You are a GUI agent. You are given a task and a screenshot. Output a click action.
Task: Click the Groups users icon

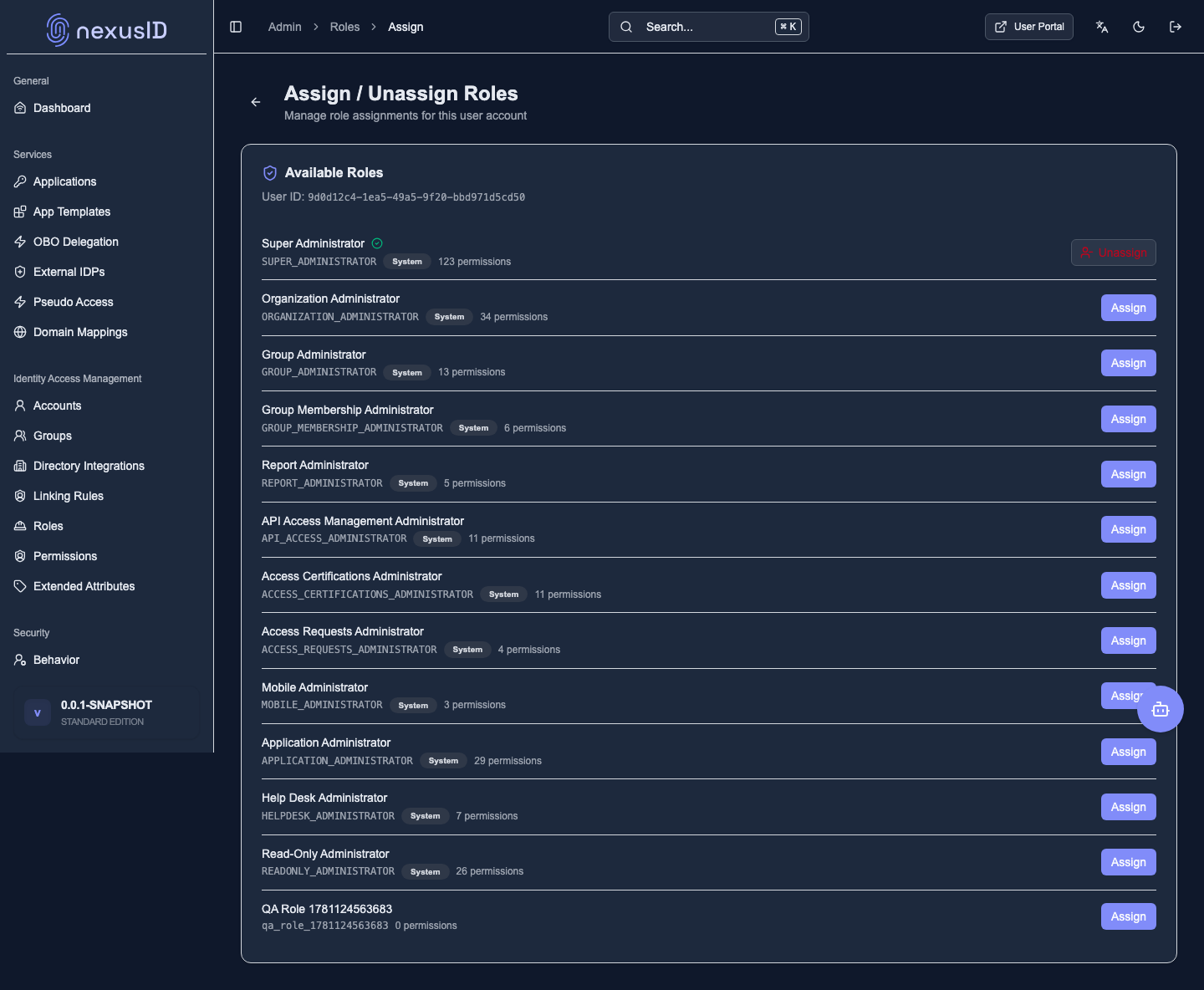tap(20, 436)
